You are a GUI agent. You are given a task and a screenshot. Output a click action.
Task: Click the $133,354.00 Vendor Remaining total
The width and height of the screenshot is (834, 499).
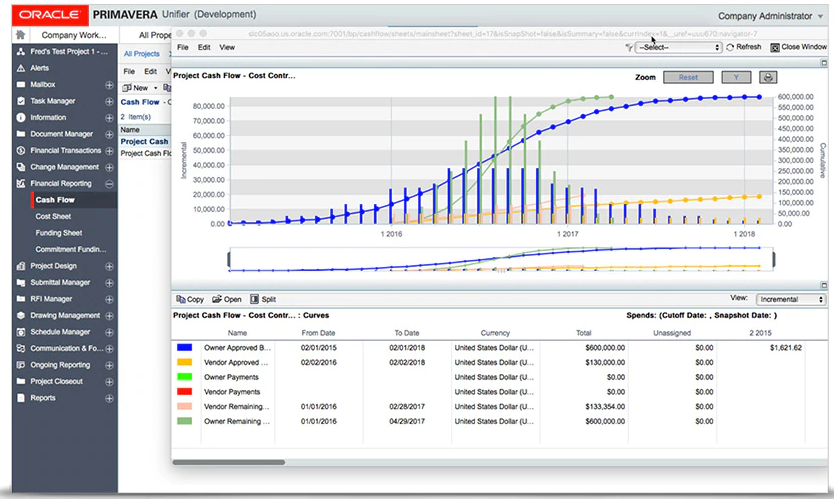click(x=605, y=406)
